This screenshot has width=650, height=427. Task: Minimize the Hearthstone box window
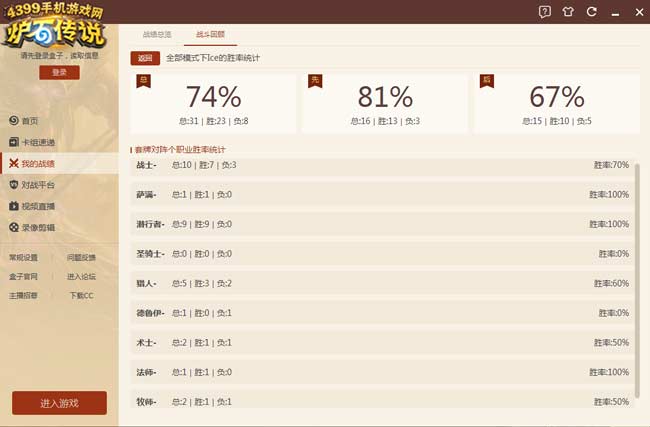[615, 14]
